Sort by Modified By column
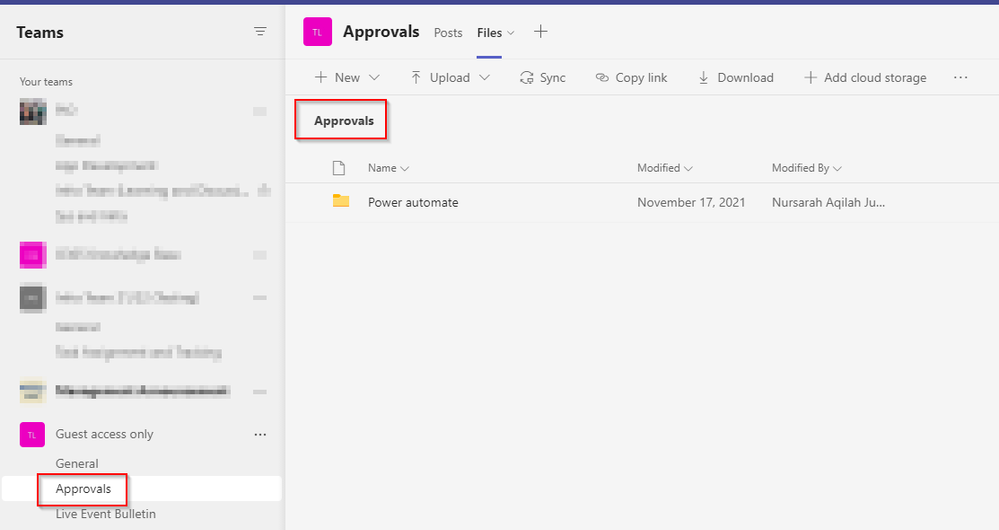 click(x=807, y=168)
